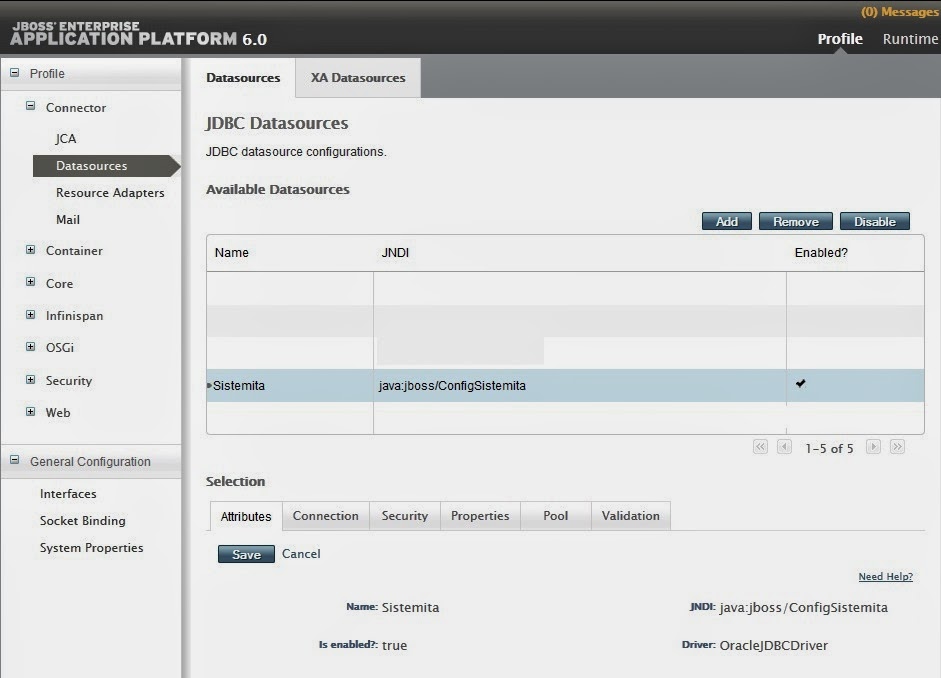Collapse the Connector tree node
This screenshot has height=678, width=941.
pos(31,106)
